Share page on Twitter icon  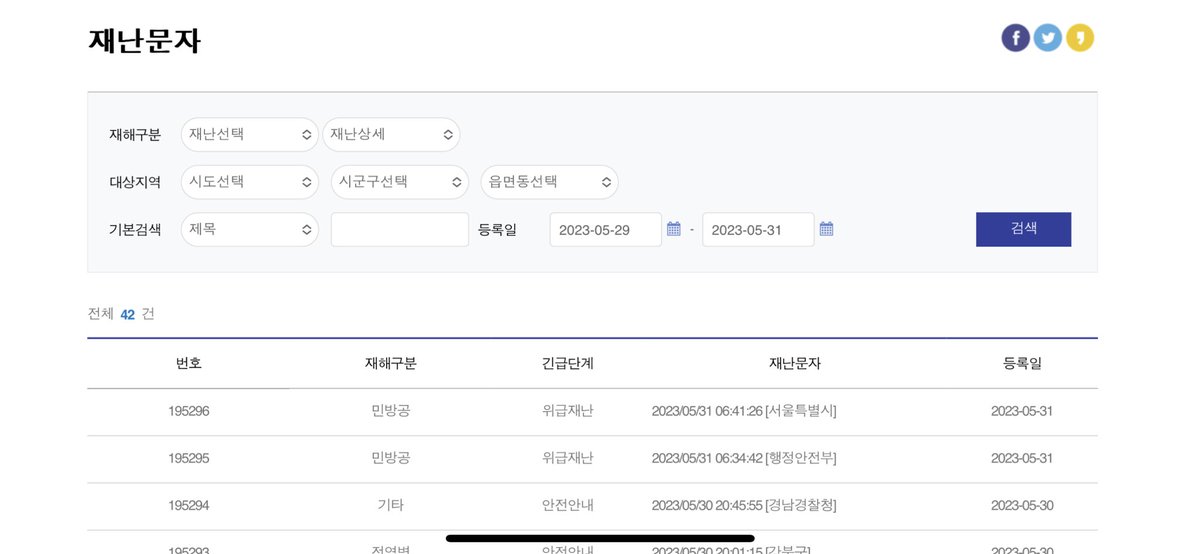click(x=1048, y=38)
